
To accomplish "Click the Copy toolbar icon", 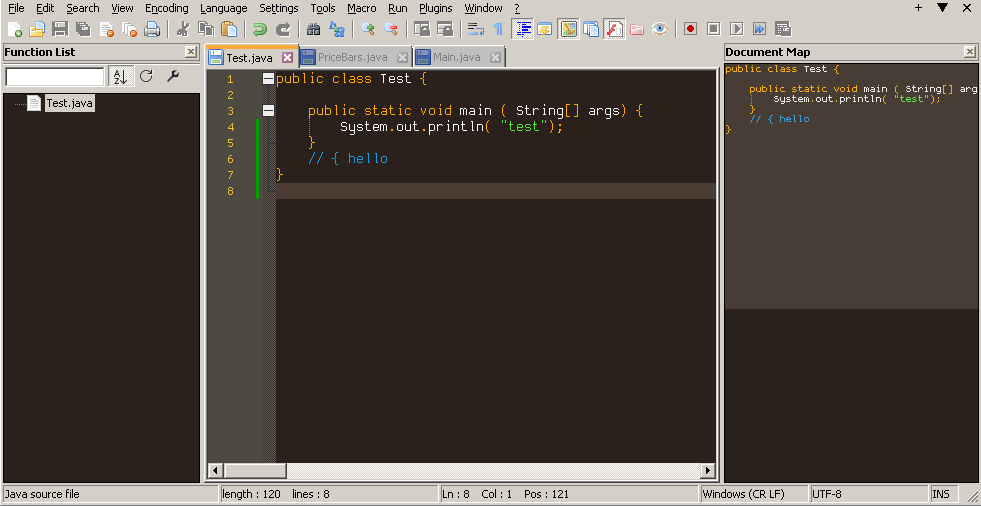I will 206,29.
